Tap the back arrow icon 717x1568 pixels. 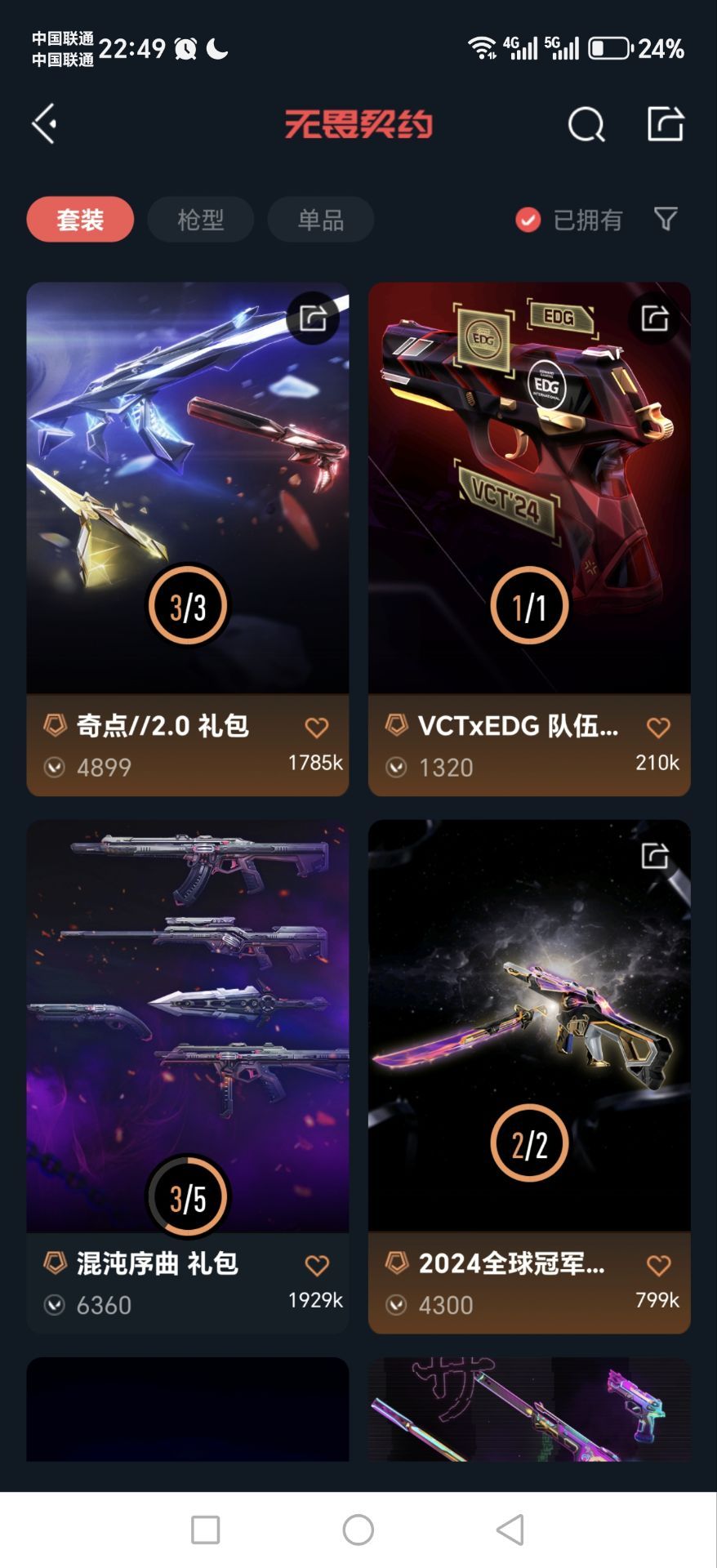point(44,124)
